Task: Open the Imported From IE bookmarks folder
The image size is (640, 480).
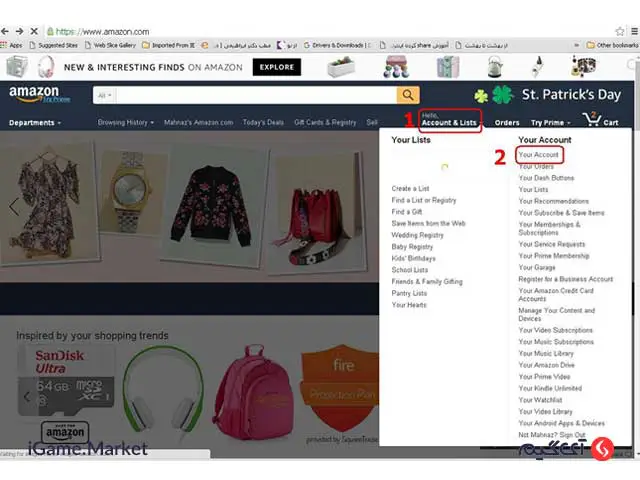Action: click(169, 45)
